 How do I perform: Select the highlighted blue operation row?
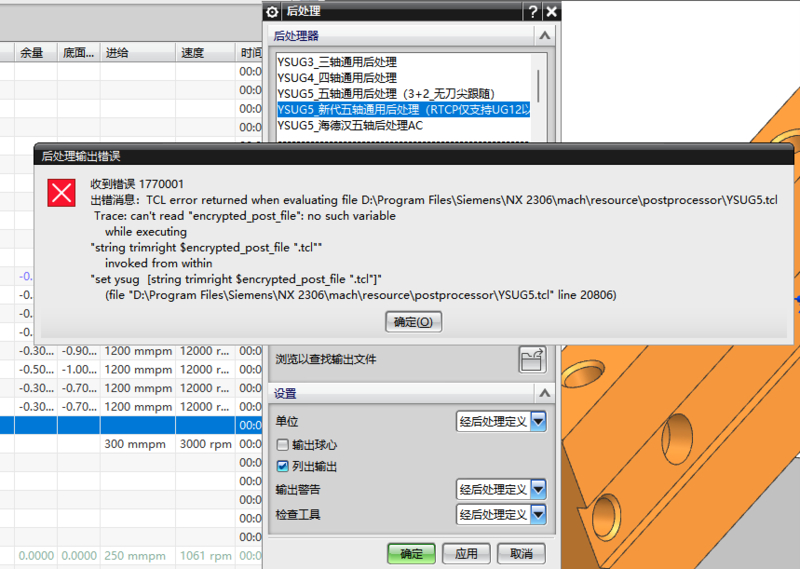(131, 425)
